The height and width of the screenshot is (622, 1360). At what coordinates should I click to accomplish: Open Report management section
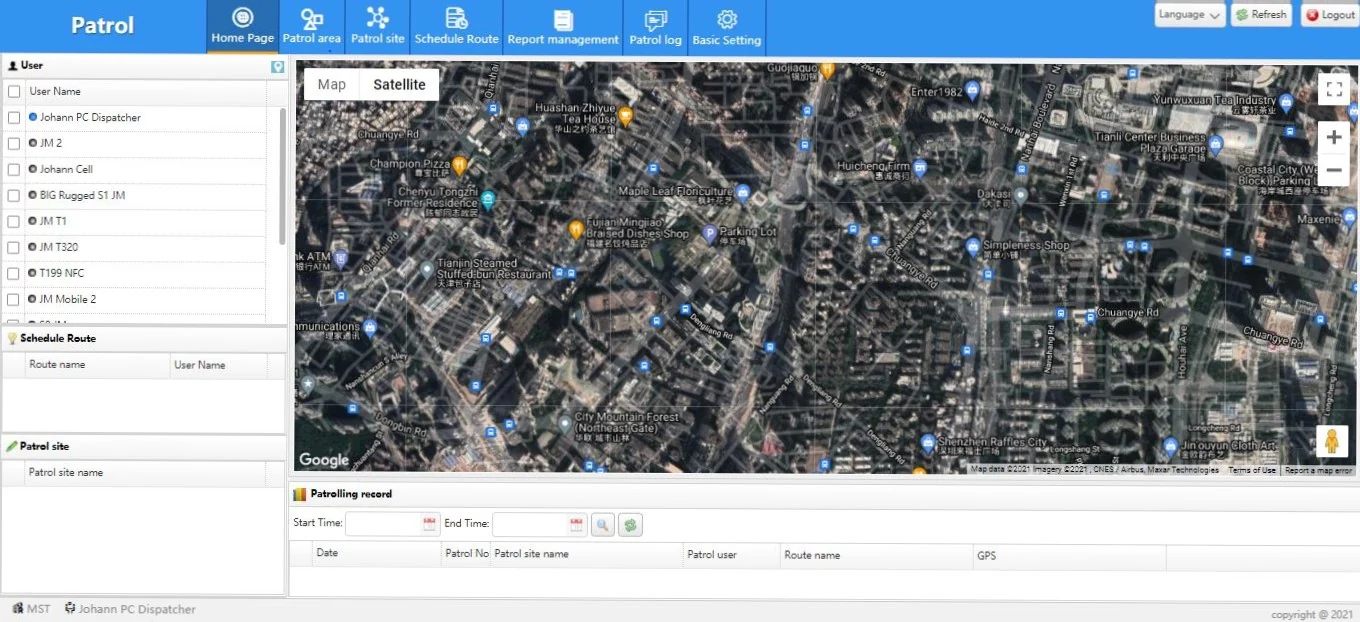563,27
